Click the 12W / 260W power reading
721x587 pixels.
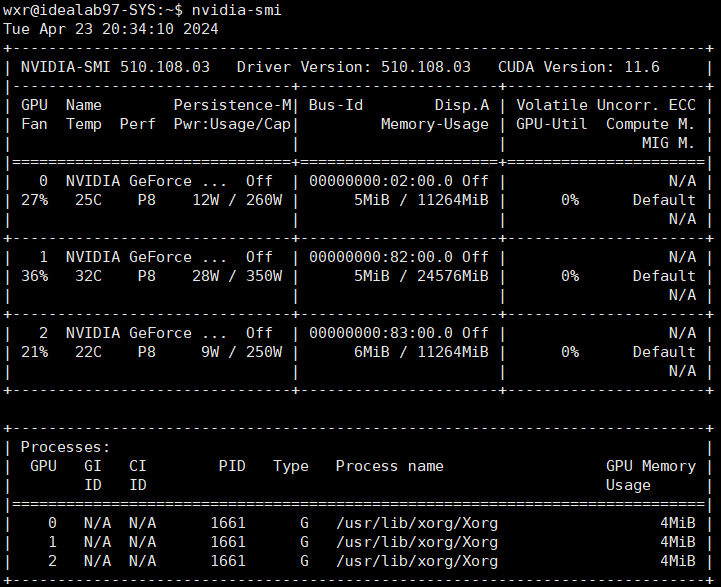(237, 200)
